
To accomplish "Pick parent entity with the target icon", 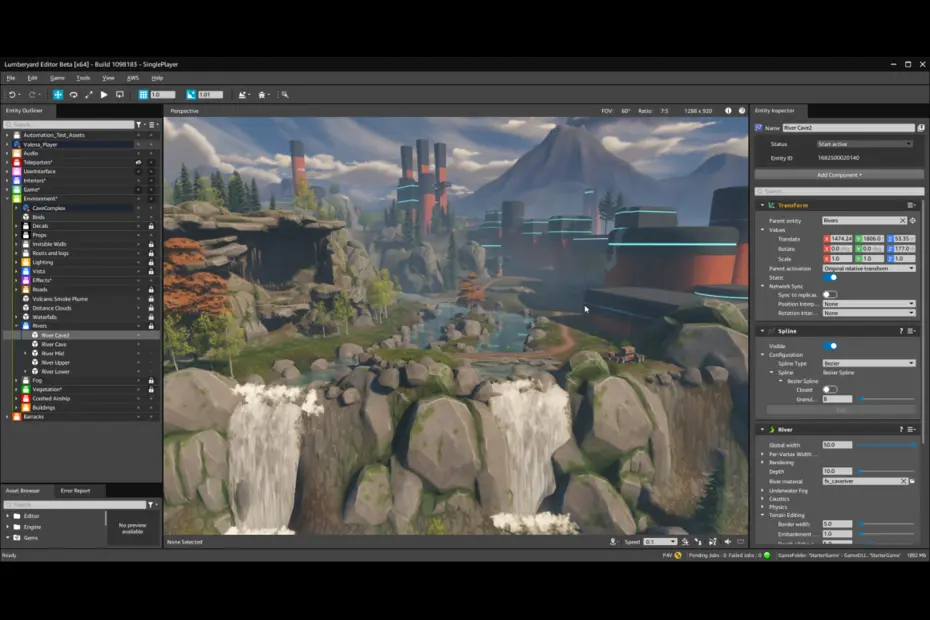I will click(x=913, y=221).
